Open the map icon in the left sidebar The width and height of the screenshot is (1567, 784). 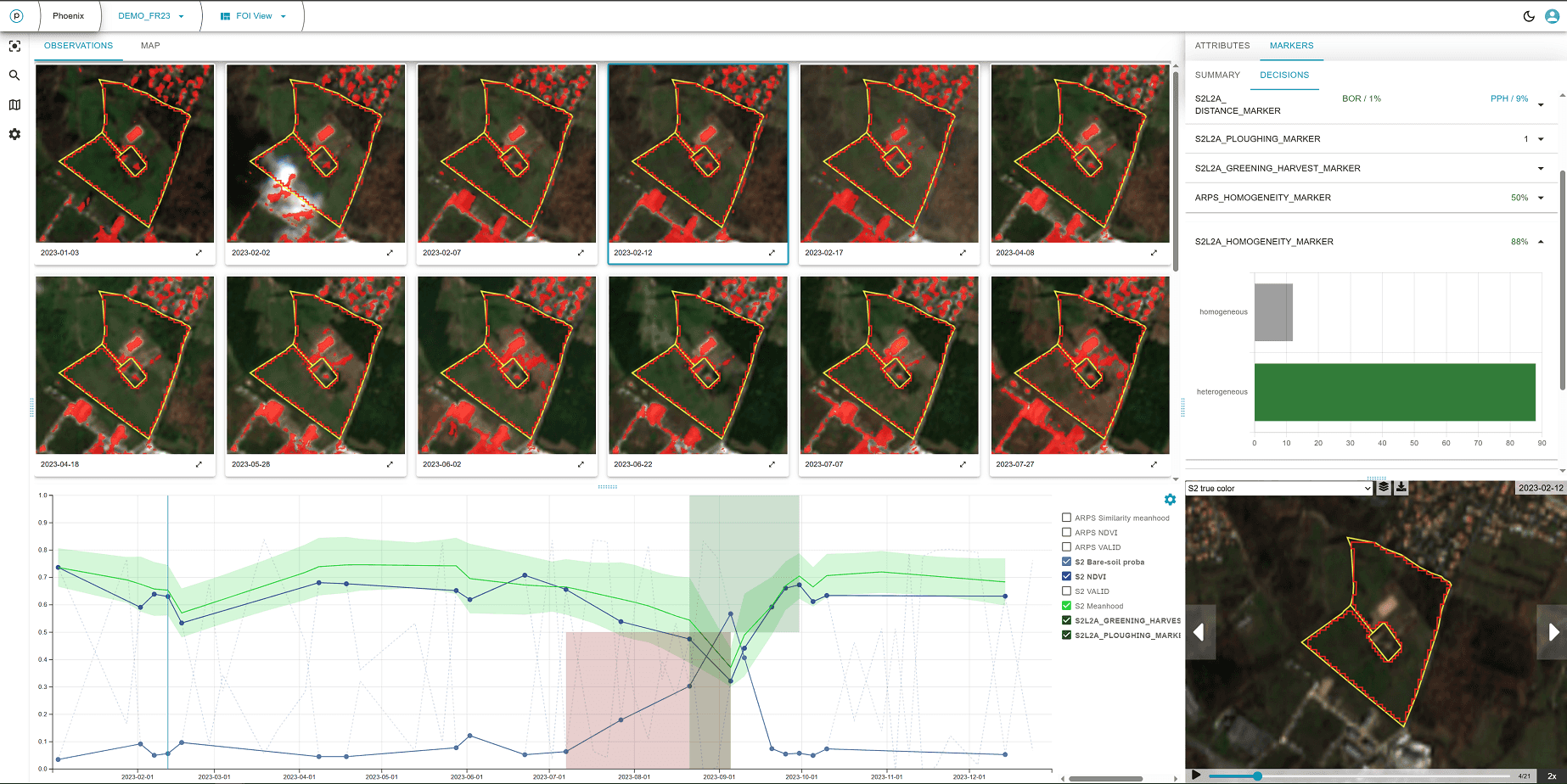tap(14, 105)
